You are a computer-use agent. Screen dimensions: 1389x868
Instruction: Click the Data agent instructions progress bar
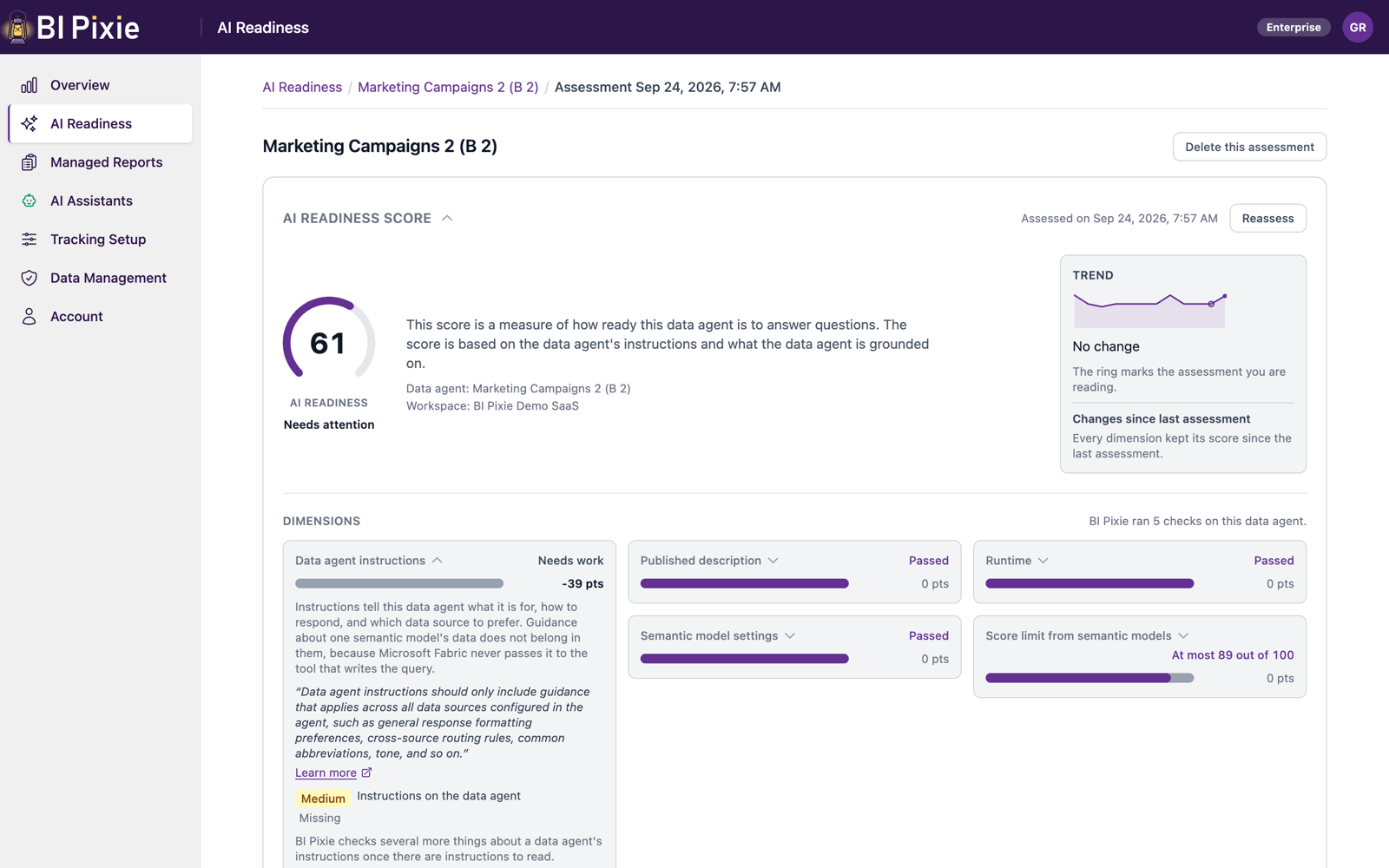click(x=399, y=583)
